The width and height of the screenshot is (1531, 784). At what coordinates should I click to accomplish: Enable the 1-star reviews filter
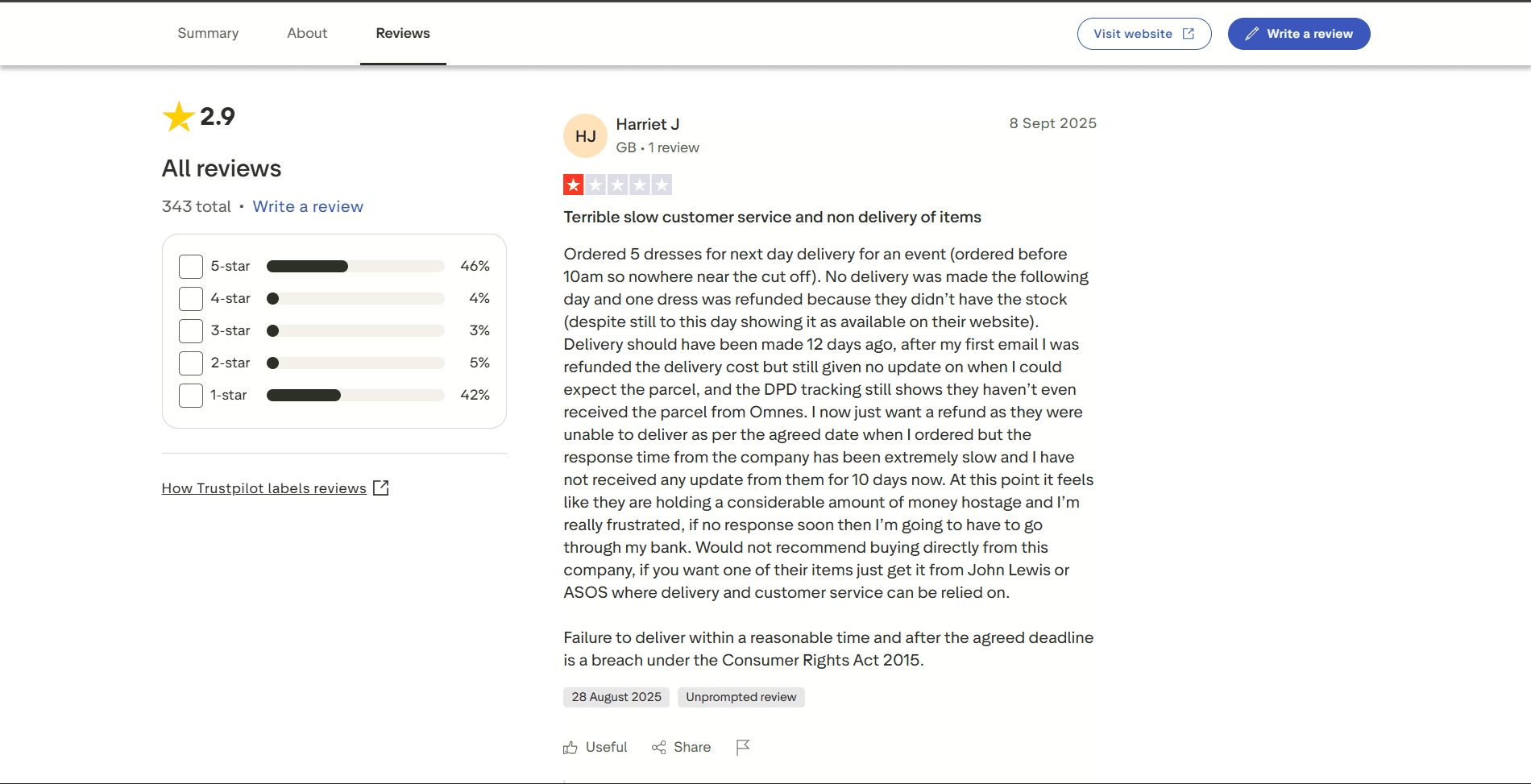pos(190,395)
